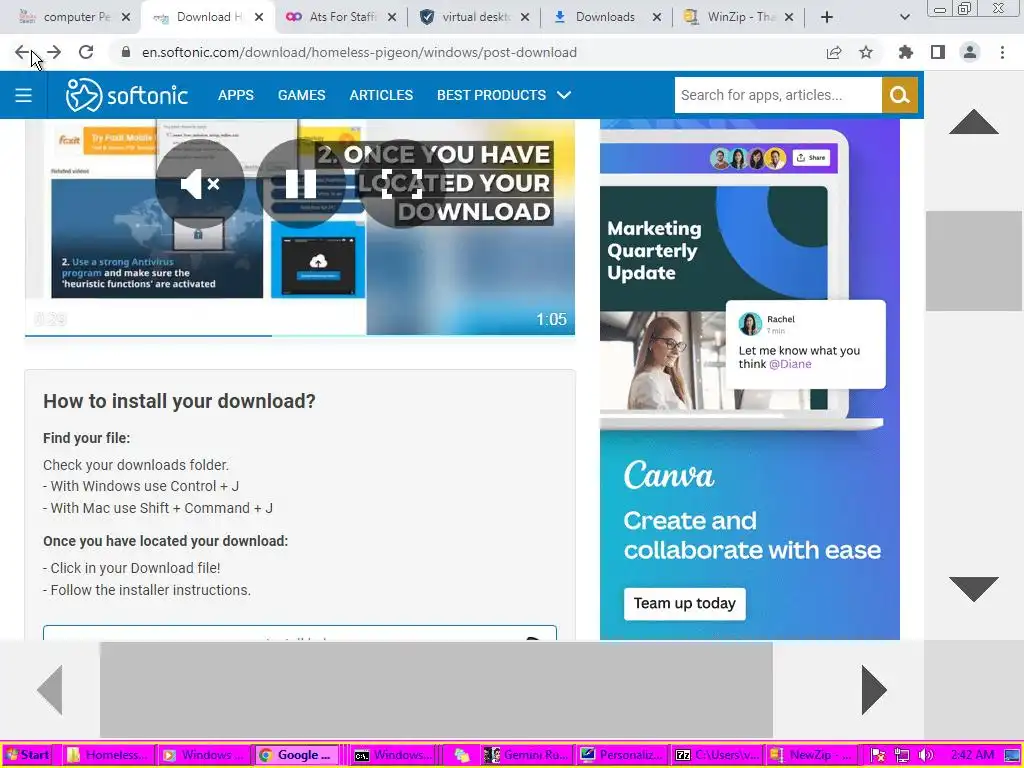Open the Windows Start menu
Image resolution: width=1024 pixels, height=768 pixels.
(x=27, y=755)
